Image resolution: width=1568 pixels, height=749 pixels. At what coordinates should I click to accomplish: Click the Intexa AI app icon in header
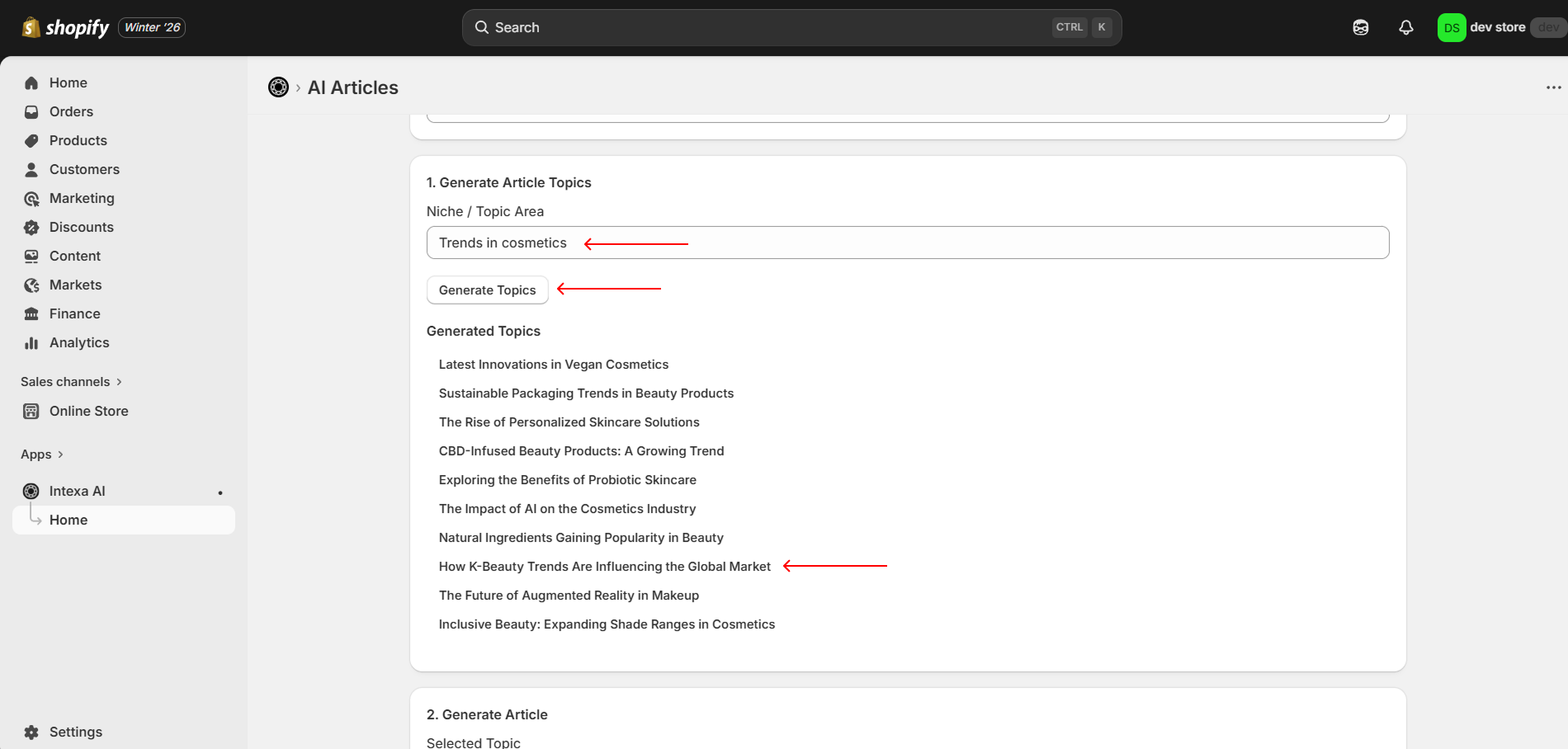point(279,87)
